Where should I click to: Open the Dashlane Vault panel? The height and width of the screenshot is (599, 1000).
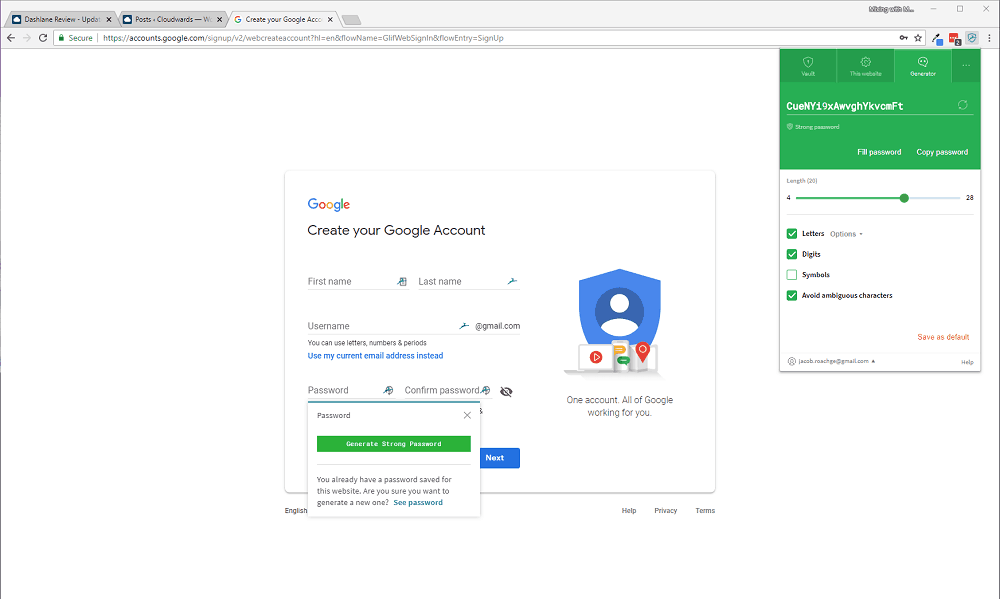pos(808,66)
